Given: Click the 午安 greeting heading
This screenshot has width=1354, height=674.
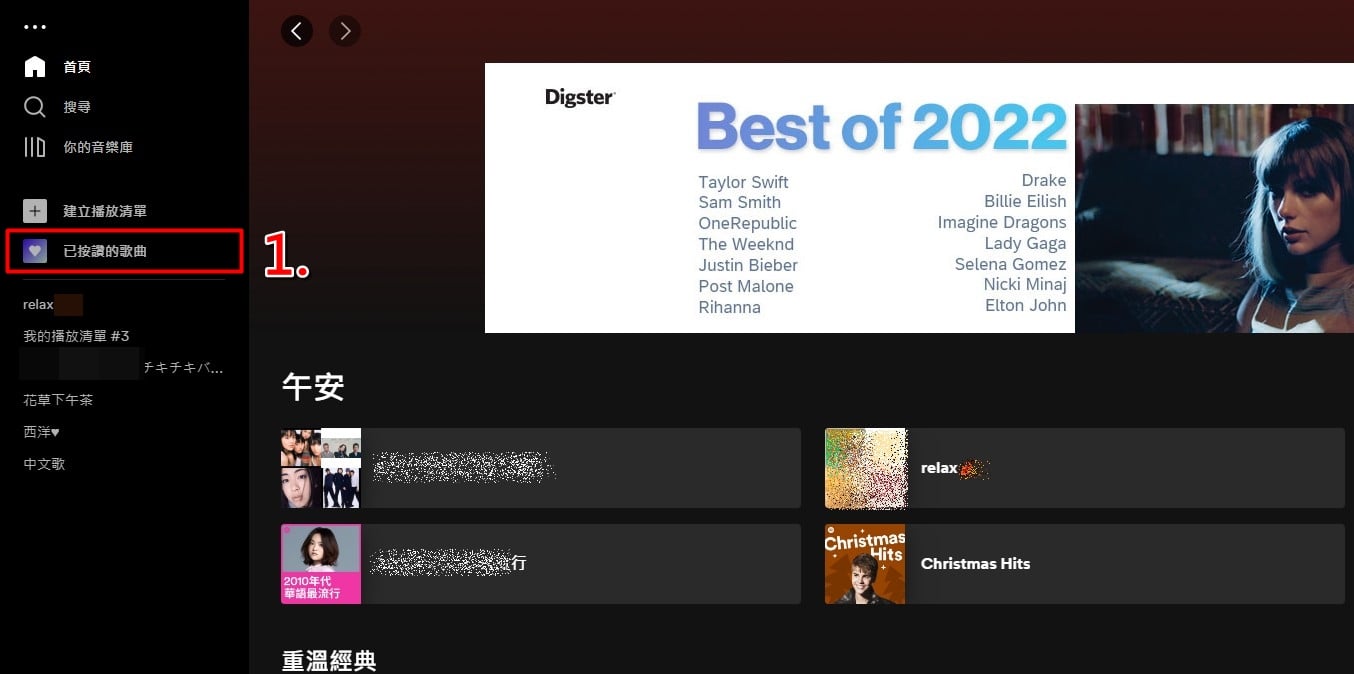Looking at the screenshot, I should point(313,388).
